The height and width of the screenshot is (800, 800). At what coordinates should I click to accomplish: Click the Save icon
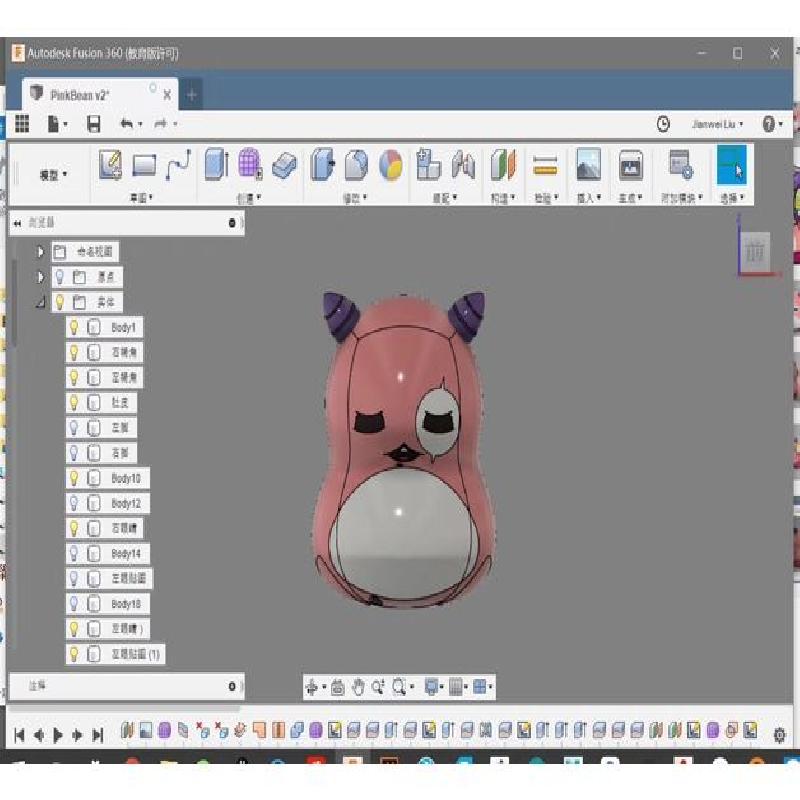coord(93,124)
